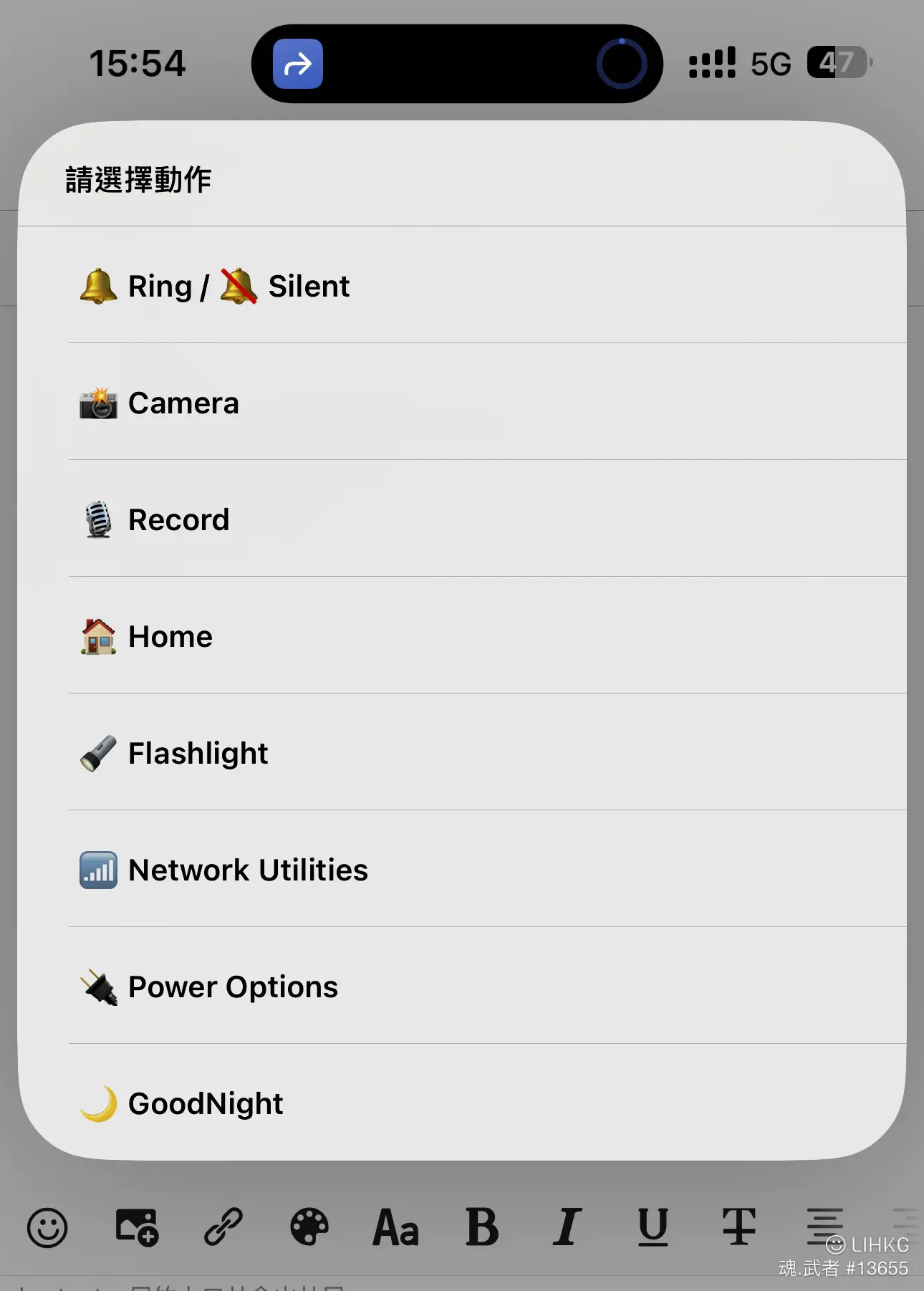Image resolution: width=924 pixels, height=1291 pixels.
Task: Apply strikethrough formatting
Action: click(x=739, y=1227)
